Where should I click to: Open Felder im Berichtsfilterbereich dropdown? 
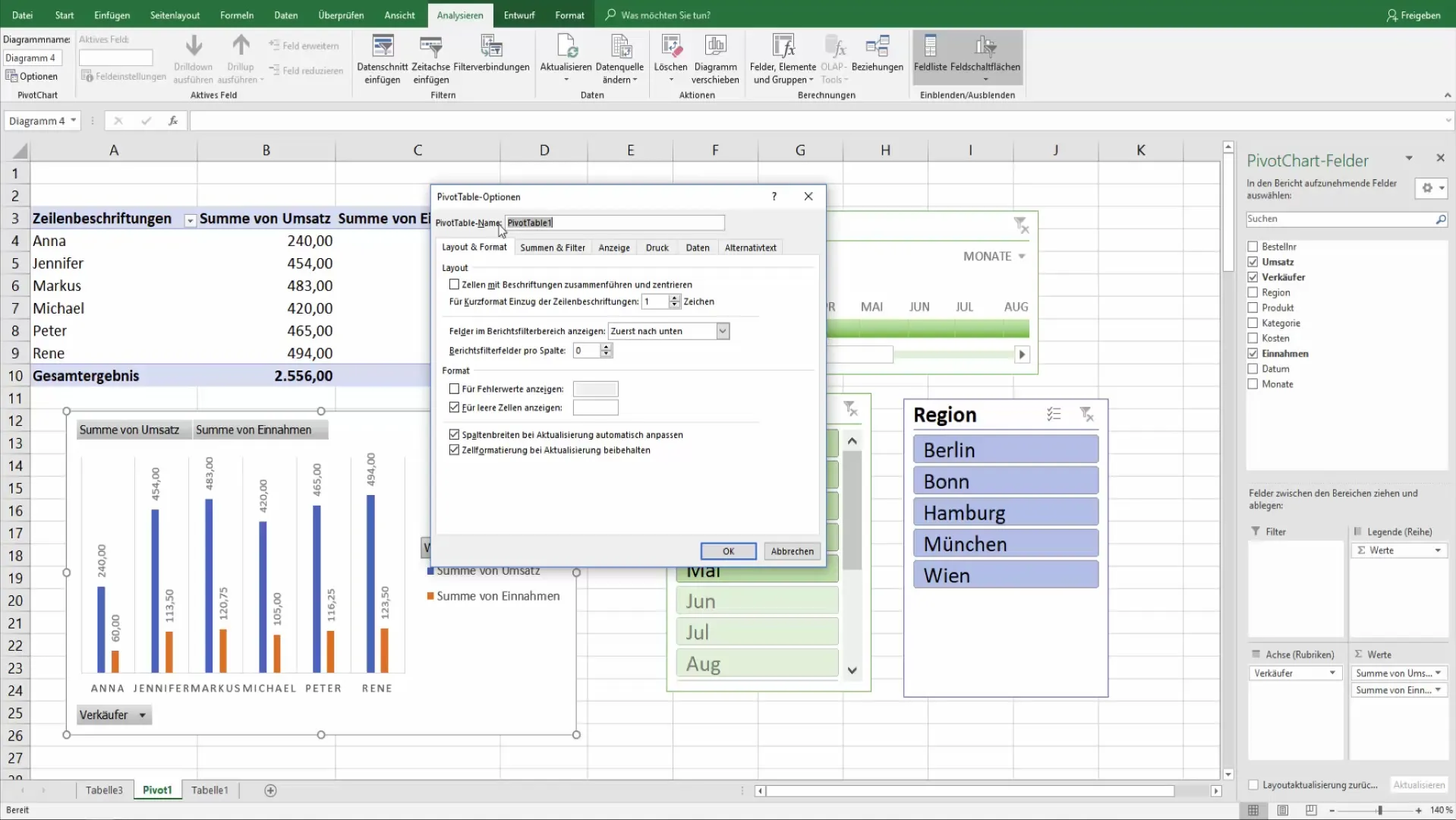pyautogui.click(x=723, y=331)
